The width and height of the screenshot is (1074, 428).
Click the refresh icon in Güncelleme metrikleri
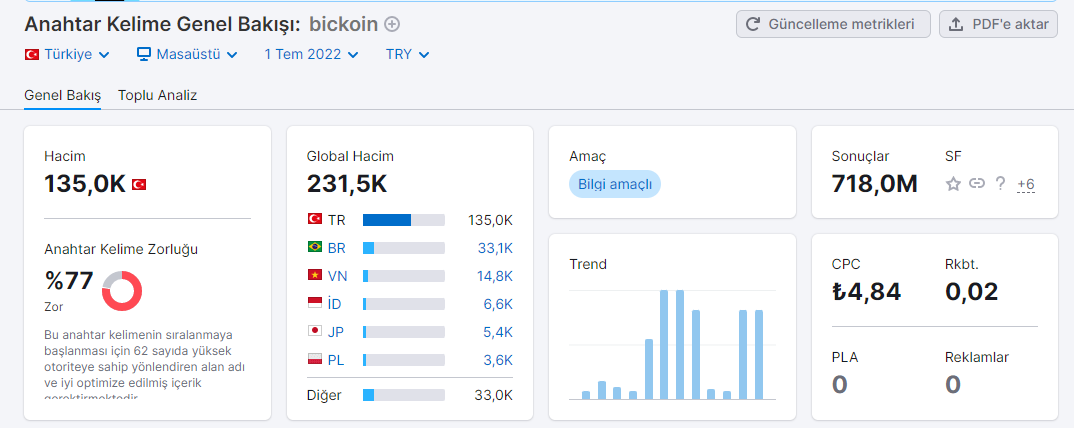[x=753, y=25]
